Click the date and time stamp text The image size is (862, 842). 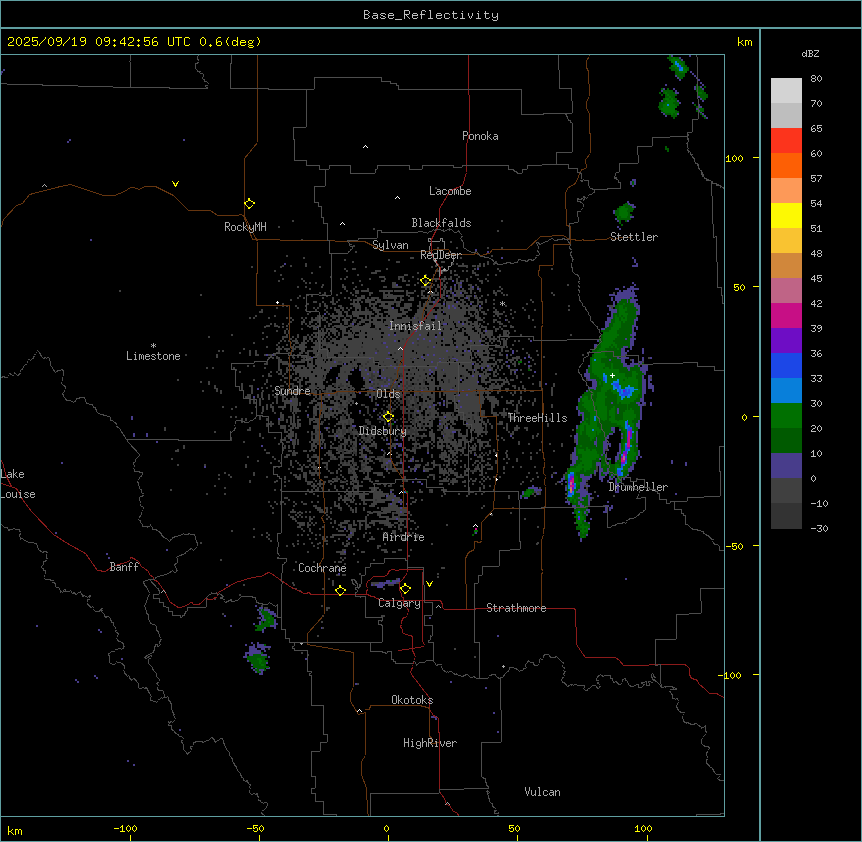pyautogui.click(x=134, y=42)
